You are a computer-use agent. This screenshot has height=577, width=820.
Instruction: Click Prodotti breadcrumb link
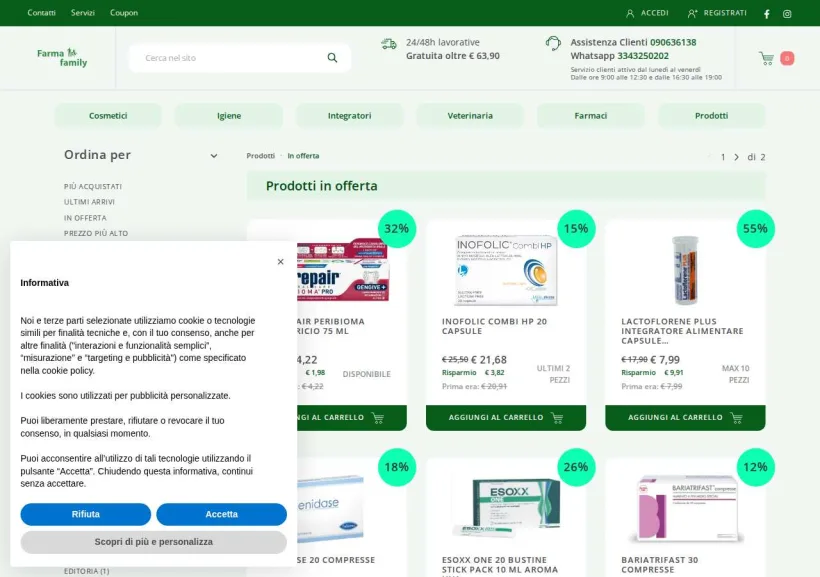[x=260, y=156]
